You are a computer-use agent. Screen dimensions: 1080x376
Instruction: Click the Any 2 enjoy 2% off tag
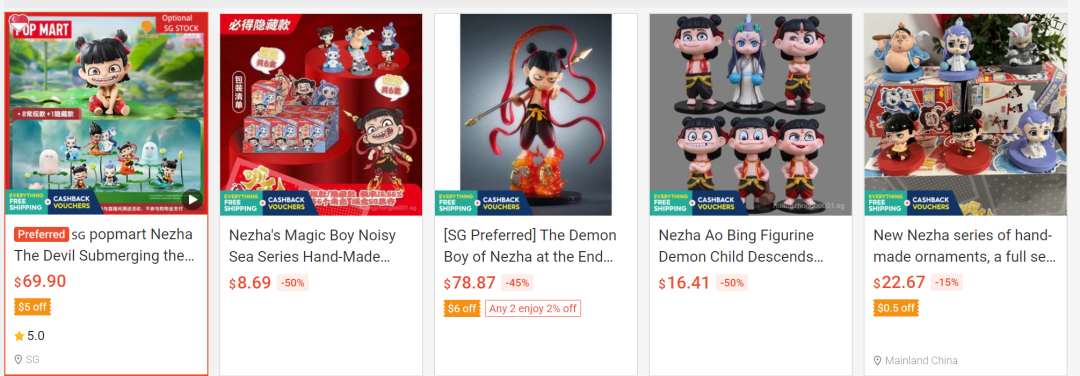(x=532, y=309)
